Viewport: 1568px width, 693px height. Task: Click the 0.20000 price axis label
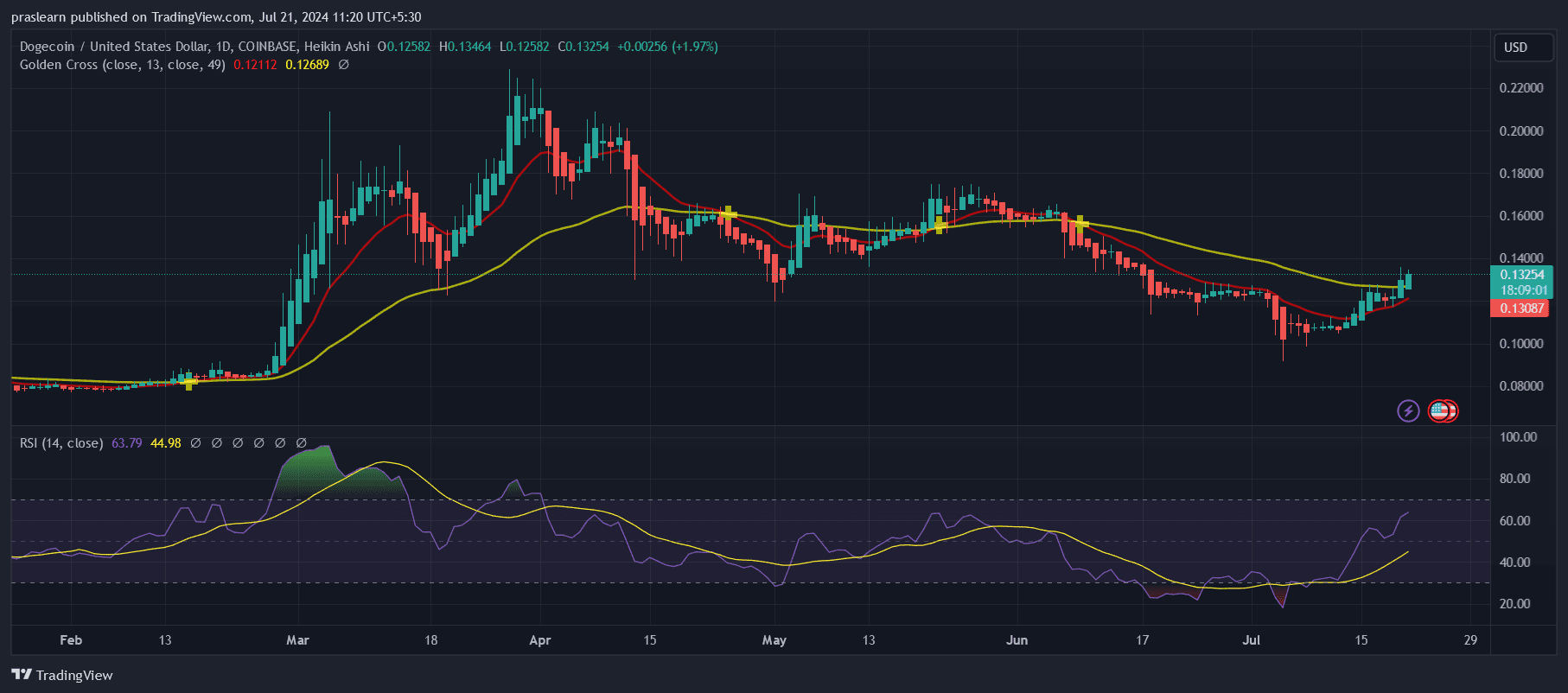point(1521,131)
